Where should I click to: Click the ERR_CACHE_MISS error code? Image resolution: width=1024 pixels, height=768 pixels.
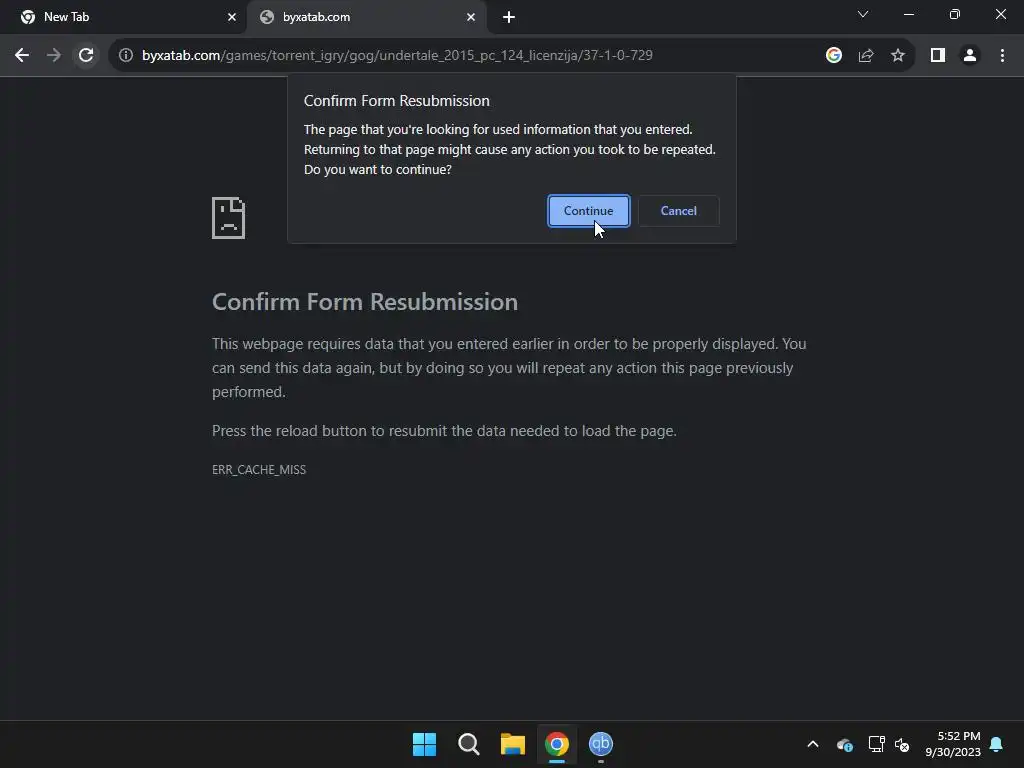(259, 470)
